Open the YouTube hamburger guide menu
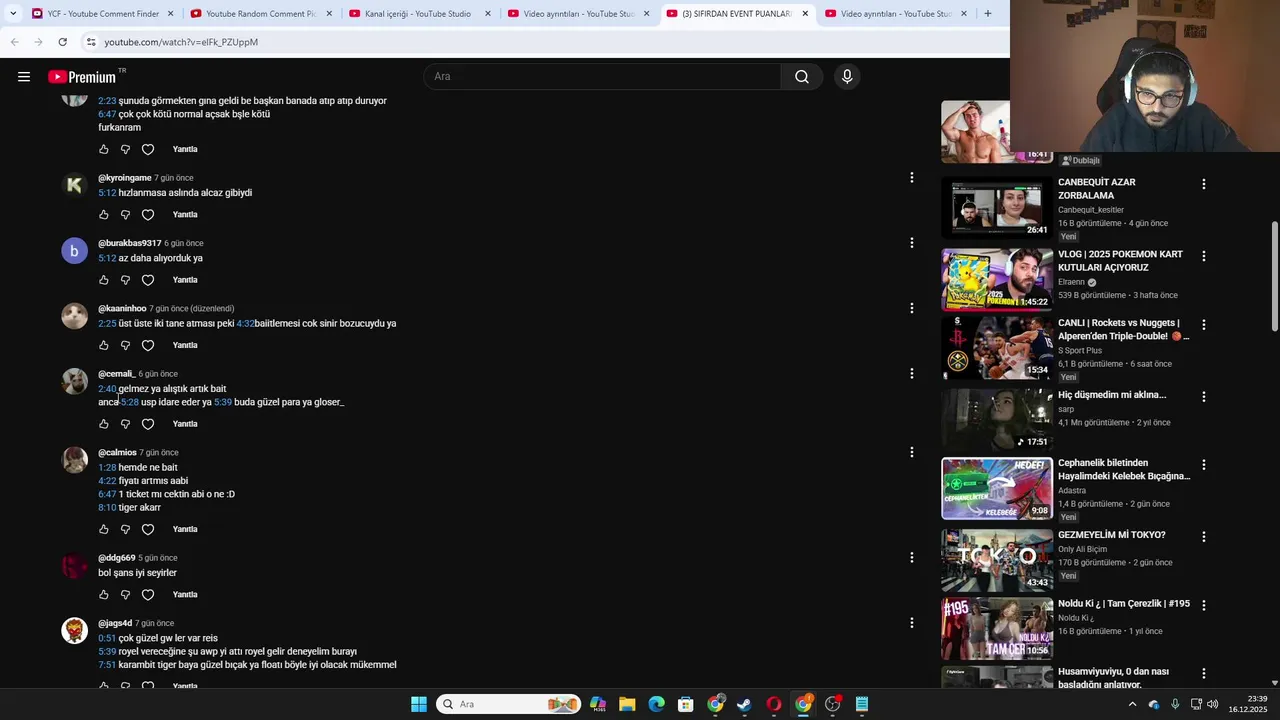Image resolution: width=1280 pixels, height=720 pixels. point(24,77)
